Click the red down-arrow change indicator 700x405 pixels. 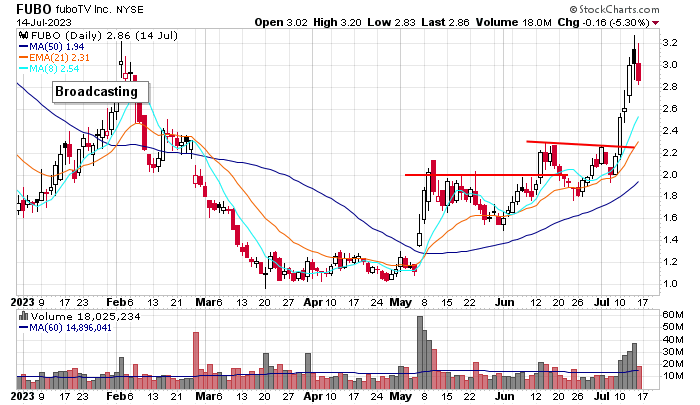655,23
